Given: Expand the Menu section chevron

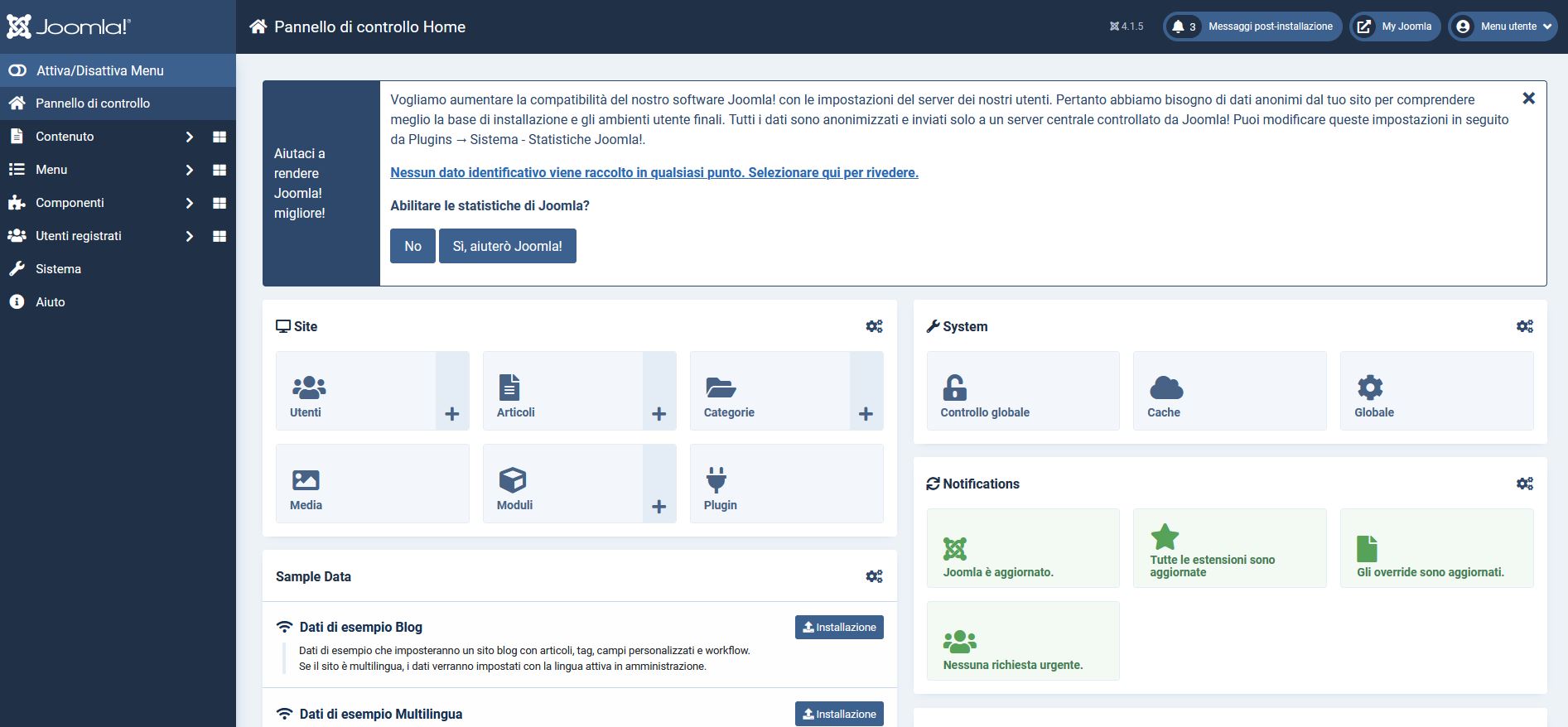Looking at the screenshot, I should (190, 170).
